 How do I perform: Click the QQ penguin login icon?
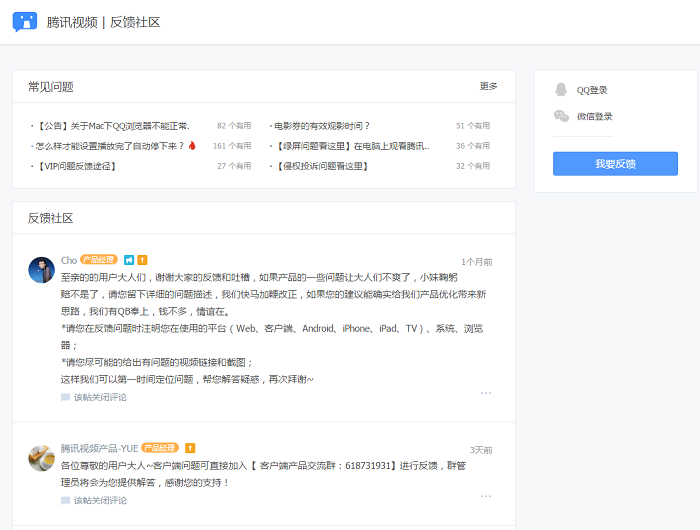[x=561, y=90]
